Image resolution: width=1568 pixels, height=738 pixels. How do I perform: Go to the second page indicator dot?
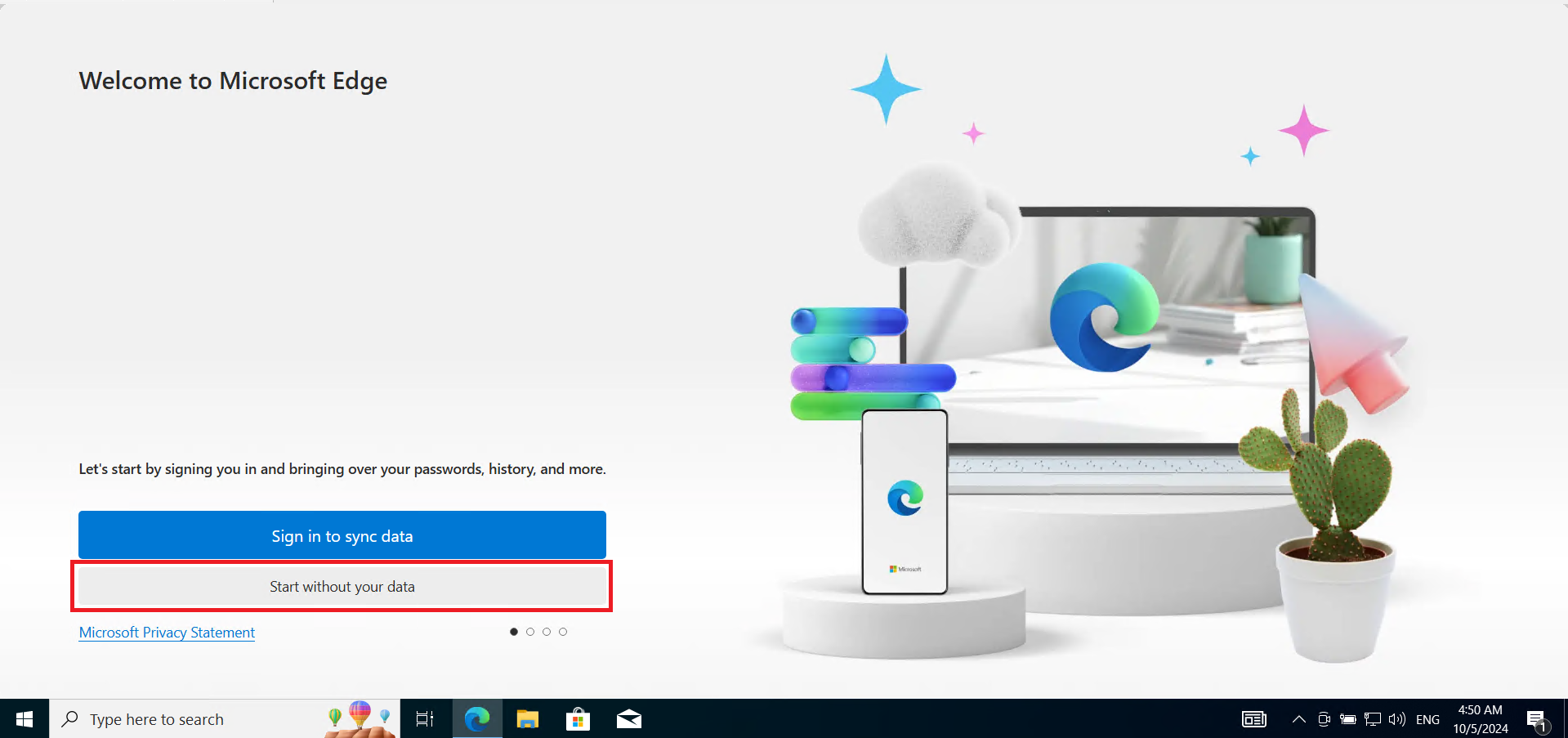529,631
